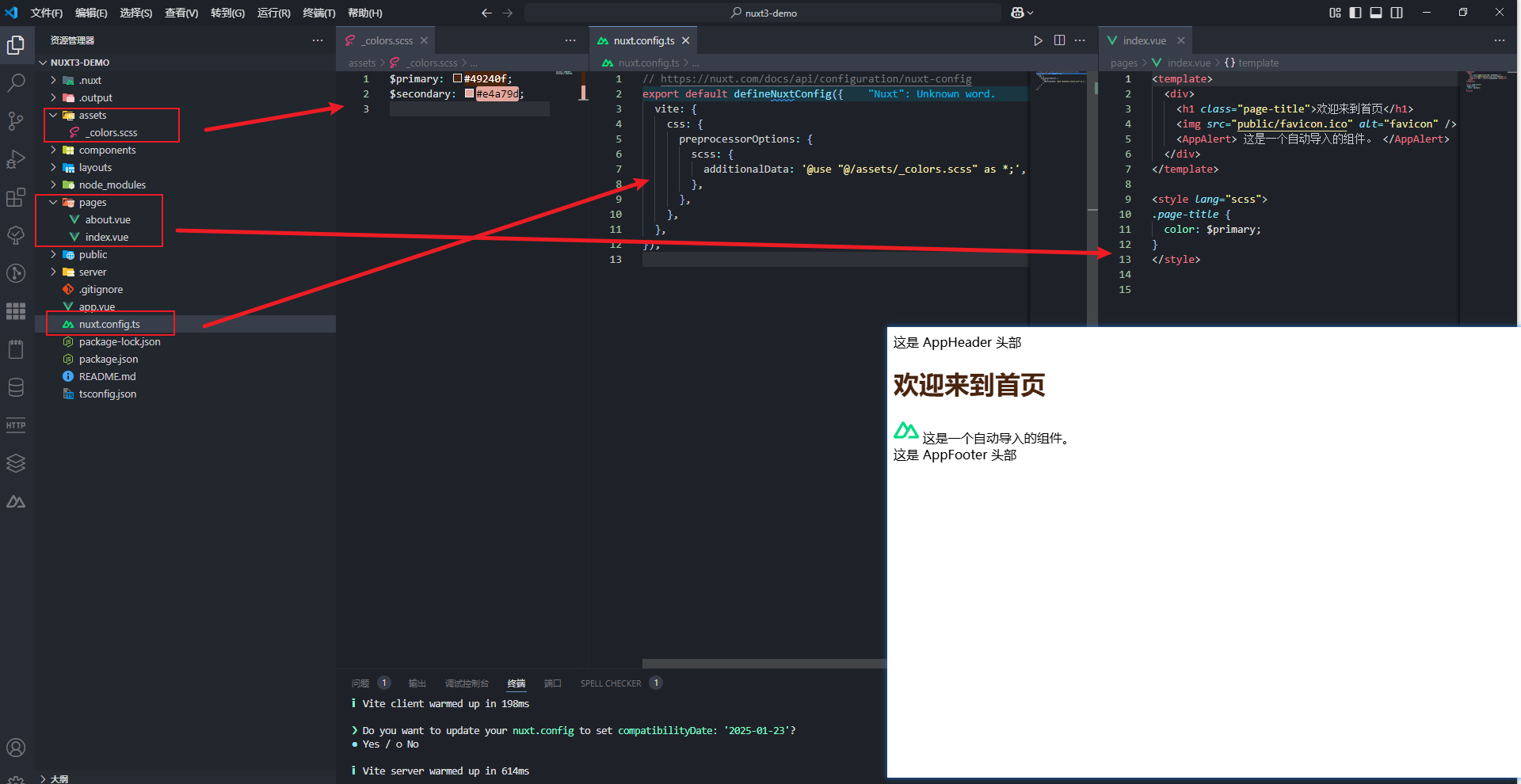Toggle the primary side bar visibility

point(1355,13)
